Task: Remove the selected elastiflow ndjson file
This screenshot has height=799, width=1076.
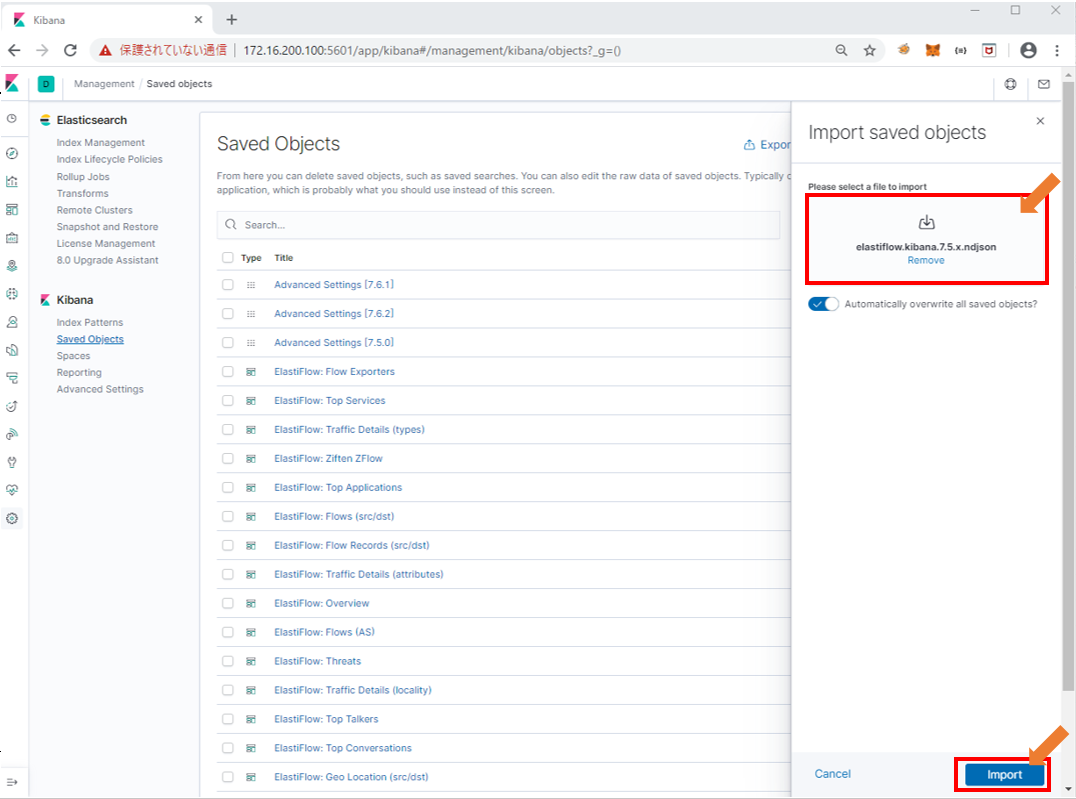Action: pos(926,260)
